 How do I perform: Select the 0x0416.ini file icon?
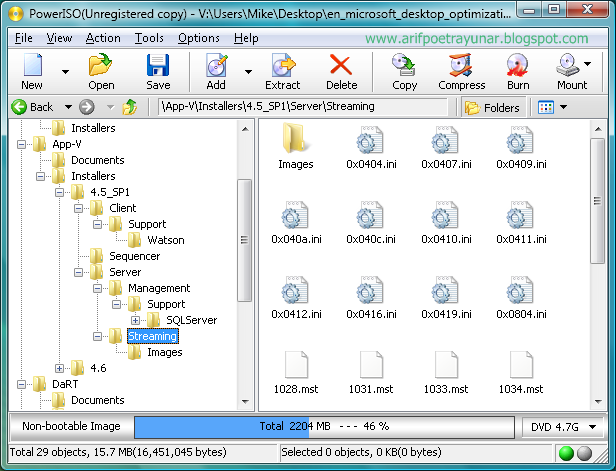[x=370, y=290]
